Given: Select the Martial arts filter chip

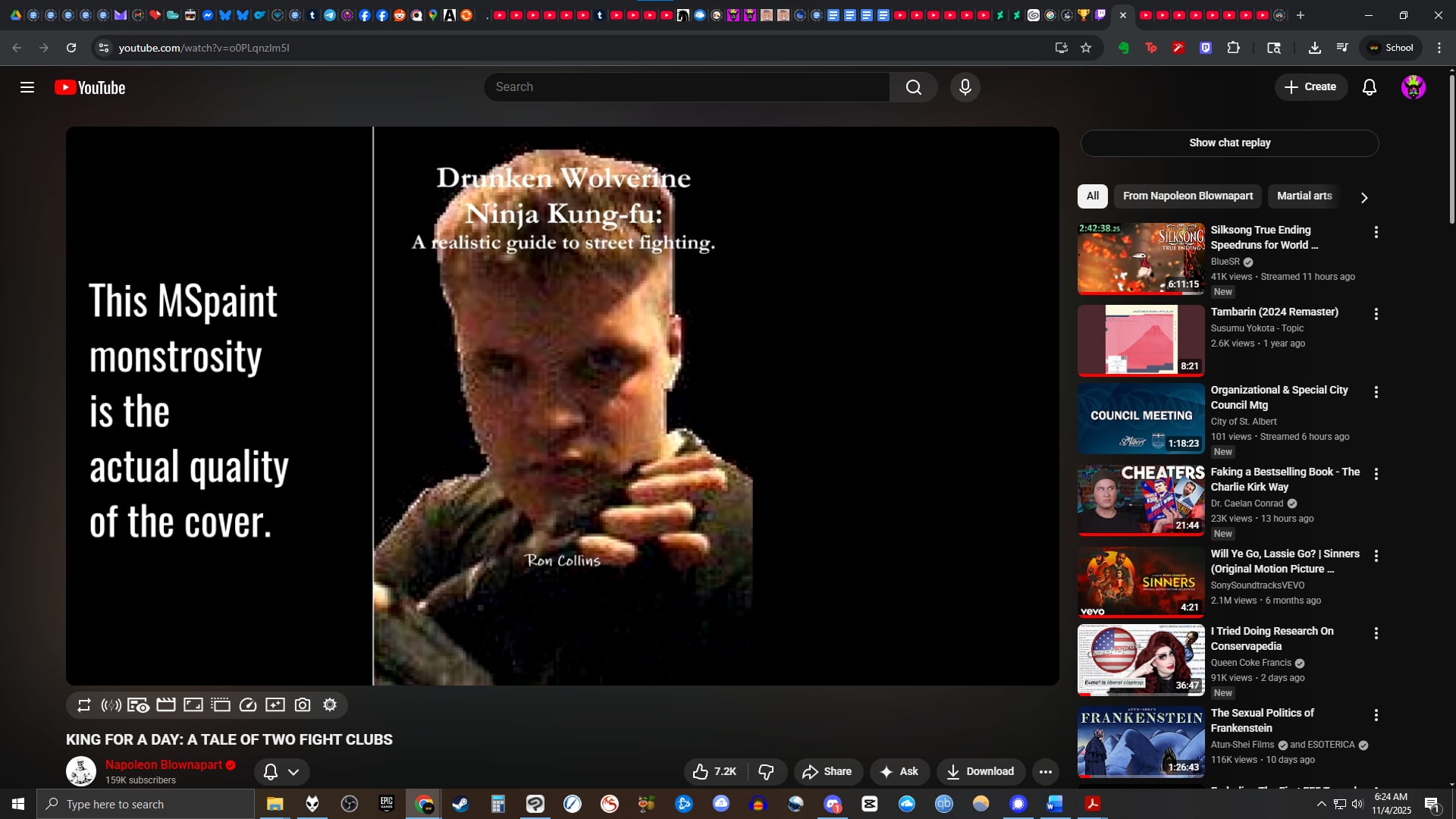Looking at the screenshot, I should (1304, 196).
